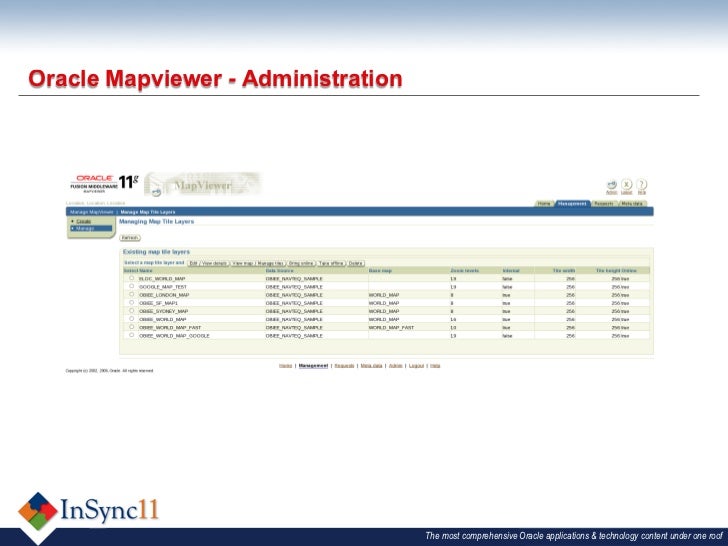Click the Zoom levels column header
Viewport: 728px width, 546px height.
tap(464, 270)
